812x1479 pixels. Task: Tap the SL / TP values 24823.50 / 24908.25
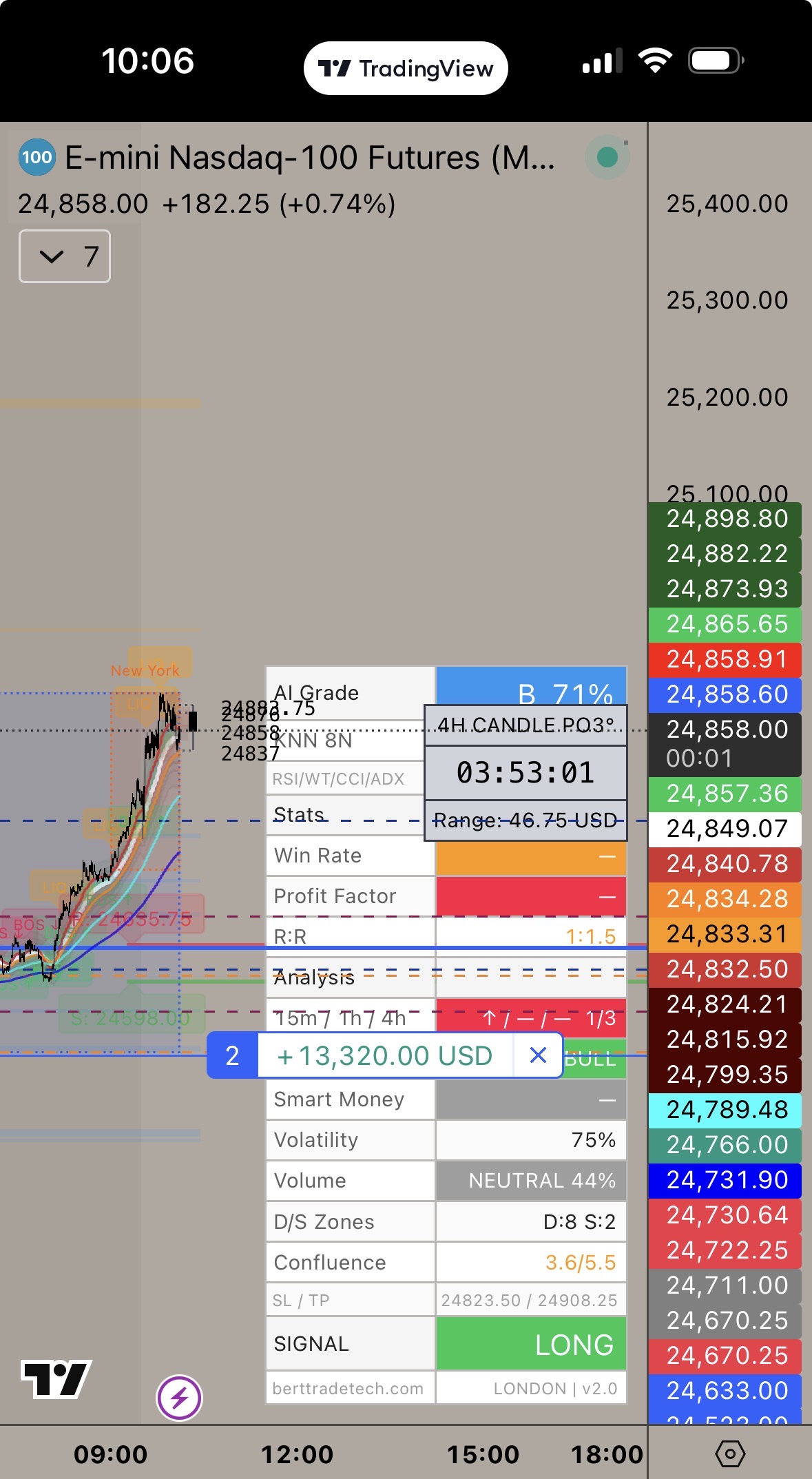coord(529,1300)
